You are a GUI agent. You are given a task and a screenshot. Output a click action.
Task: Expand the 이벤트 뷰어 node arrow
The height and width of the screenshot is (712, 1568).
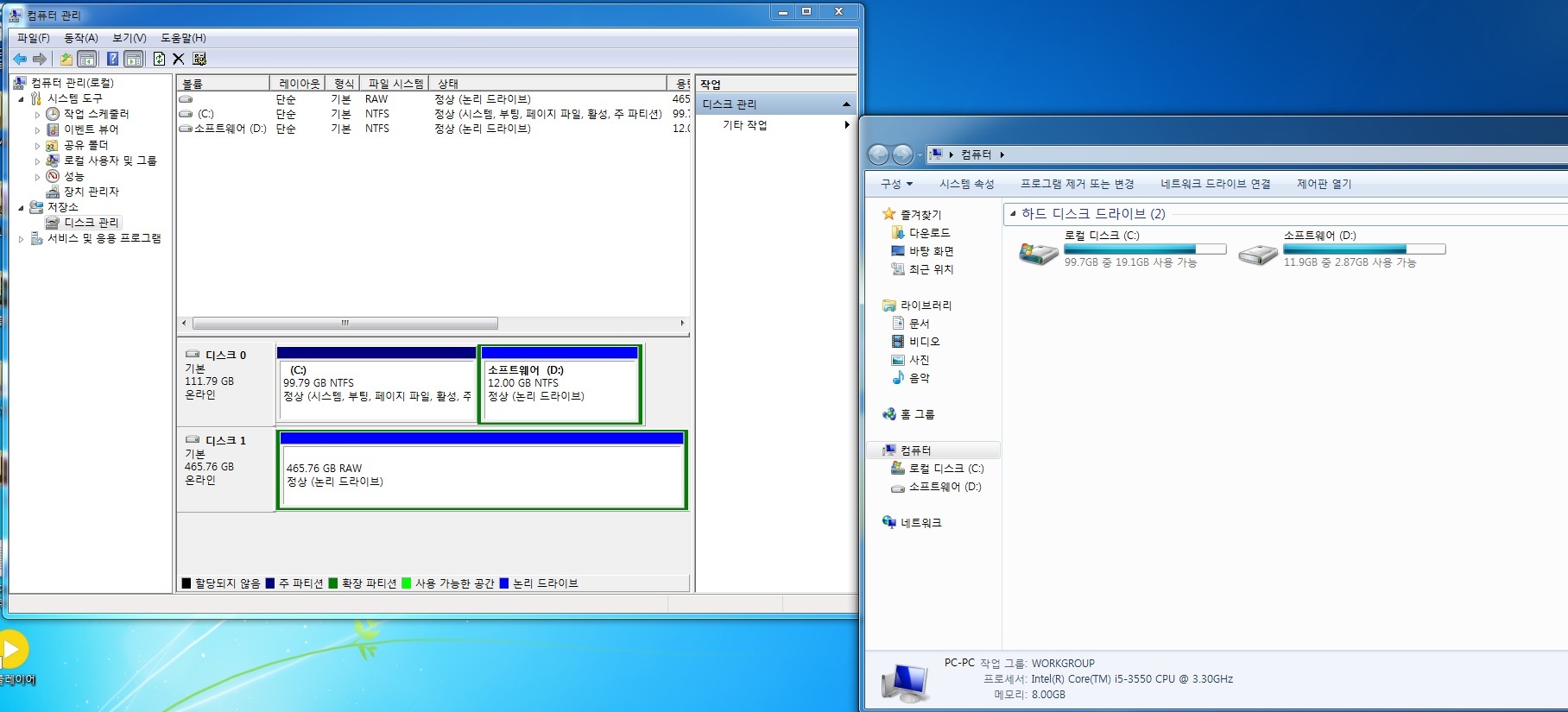tap(37, 130)
